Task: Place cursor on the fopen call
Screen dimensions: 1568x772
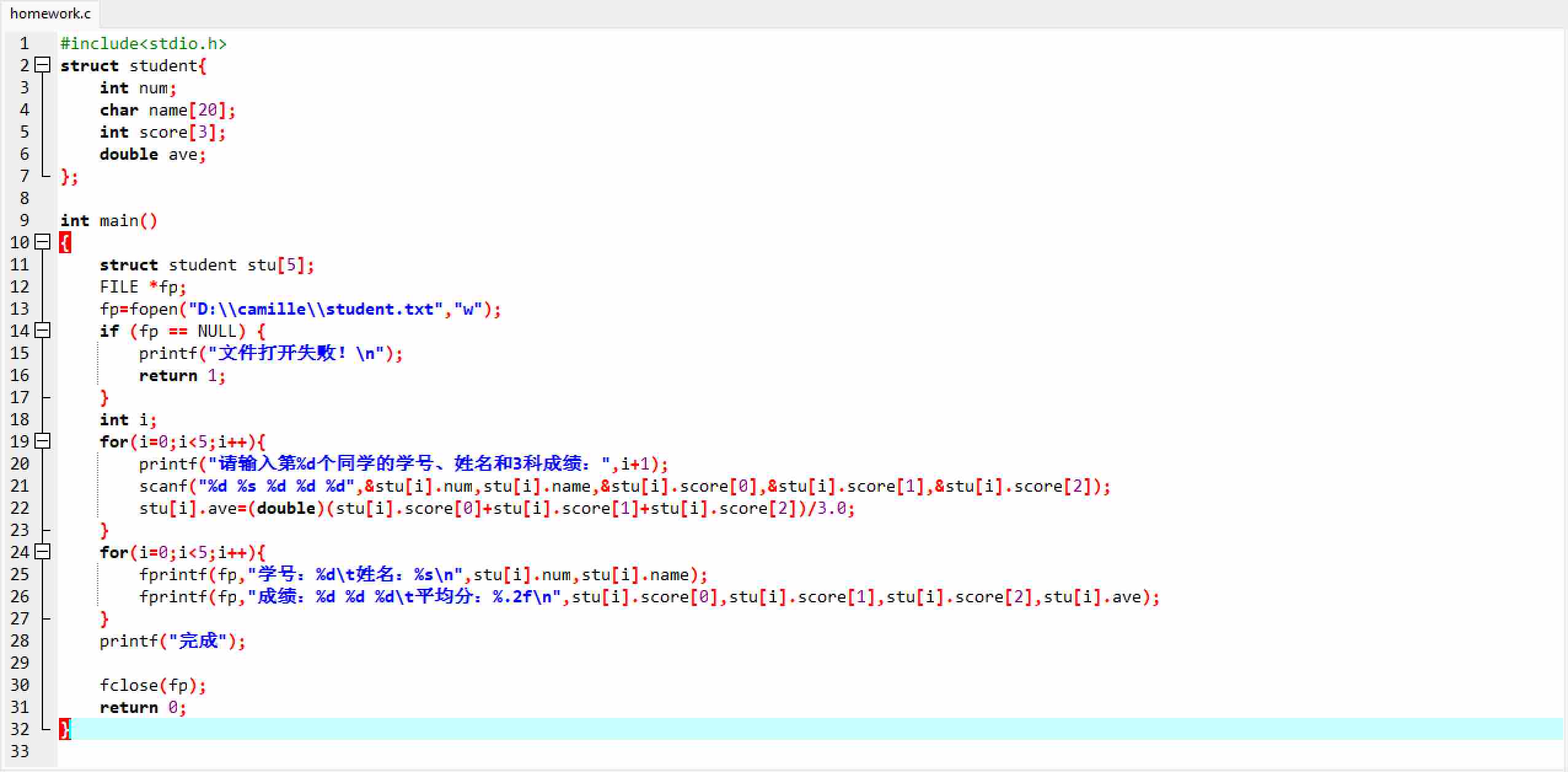Action: pos(154,309)
